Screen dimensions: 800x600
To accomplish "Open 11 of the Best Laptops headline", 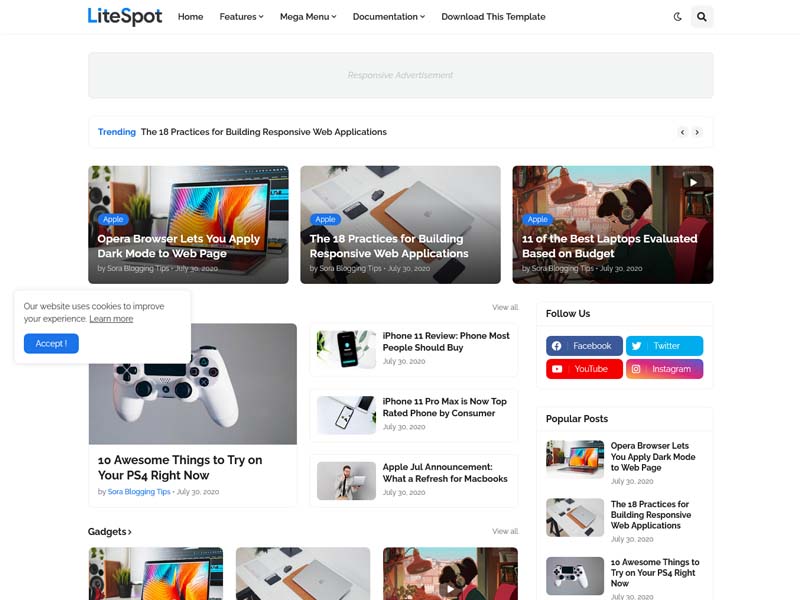I will [x=610, y=246].
